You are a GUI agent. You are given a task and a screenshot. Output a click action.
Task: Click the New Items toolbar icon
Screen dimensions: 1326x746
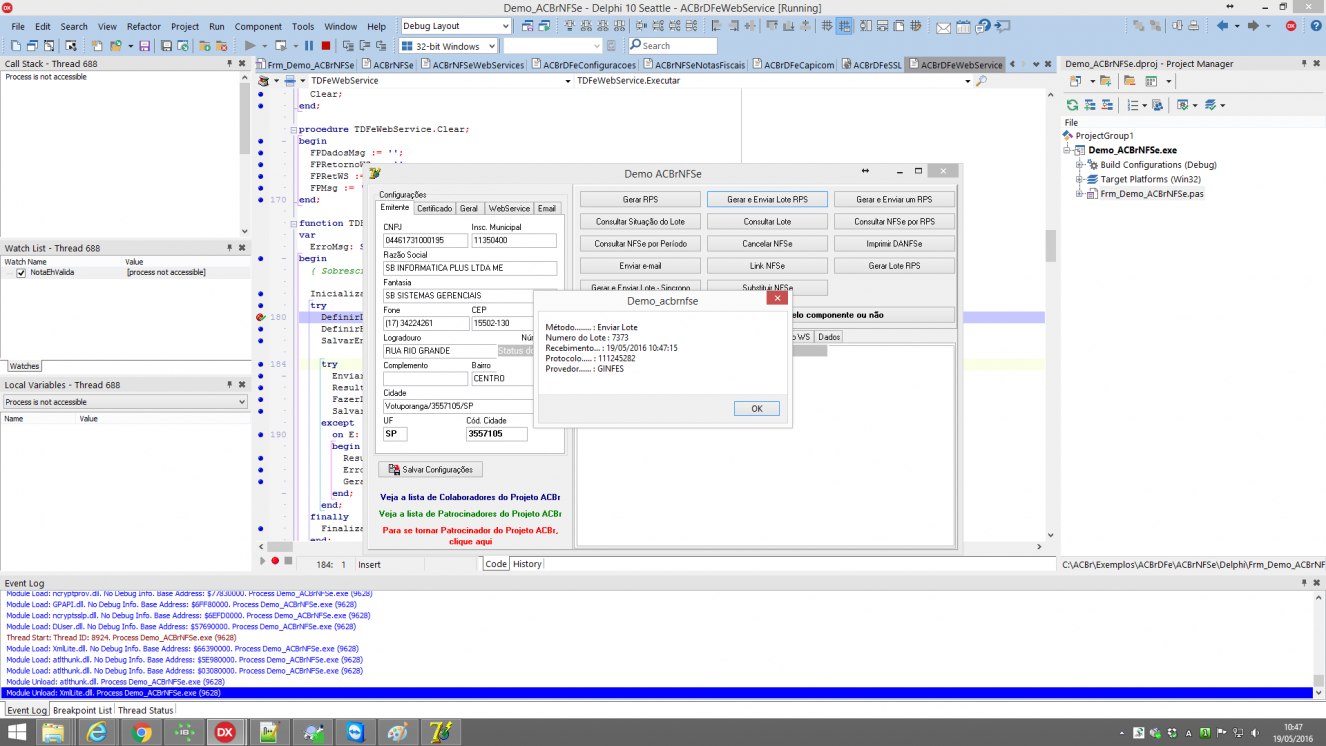point(97,46)
